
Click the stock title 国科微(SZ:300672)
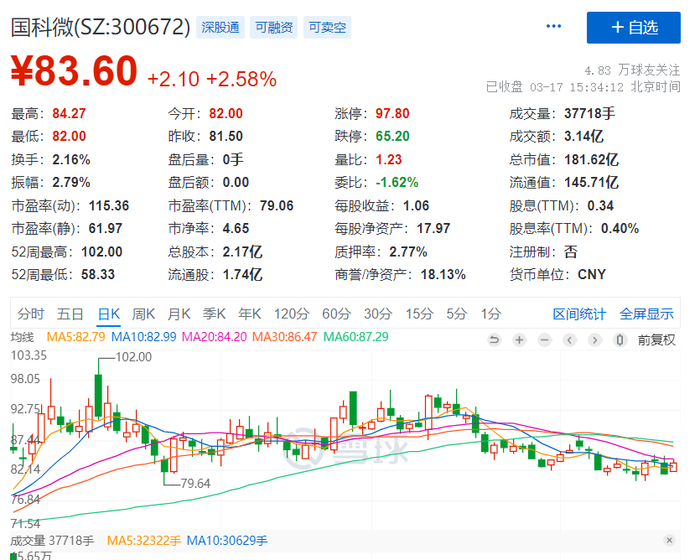(x=100, y=27)
